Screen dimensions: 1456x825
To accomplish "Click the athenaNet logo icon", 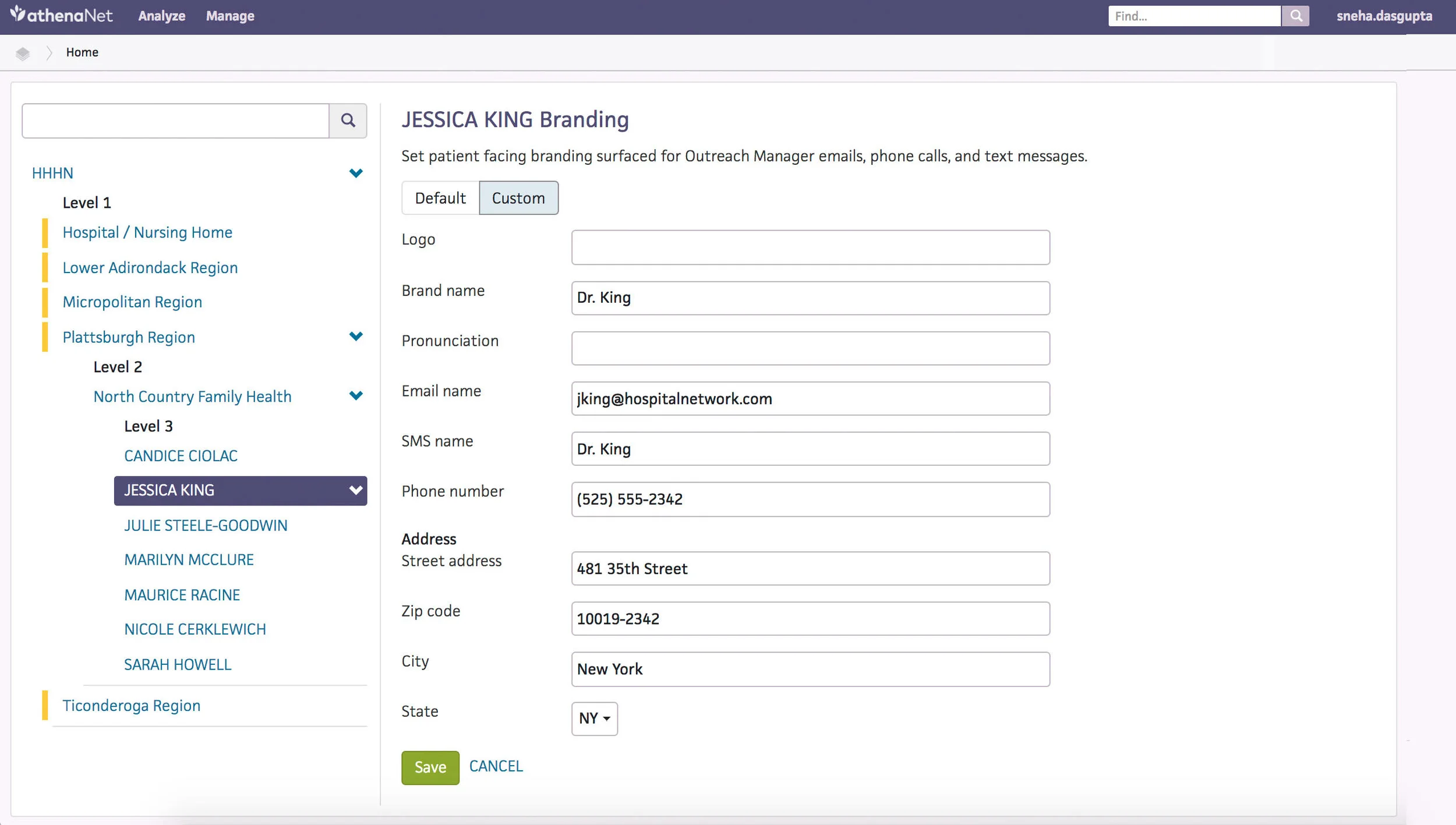I will [x=18, y=14].
